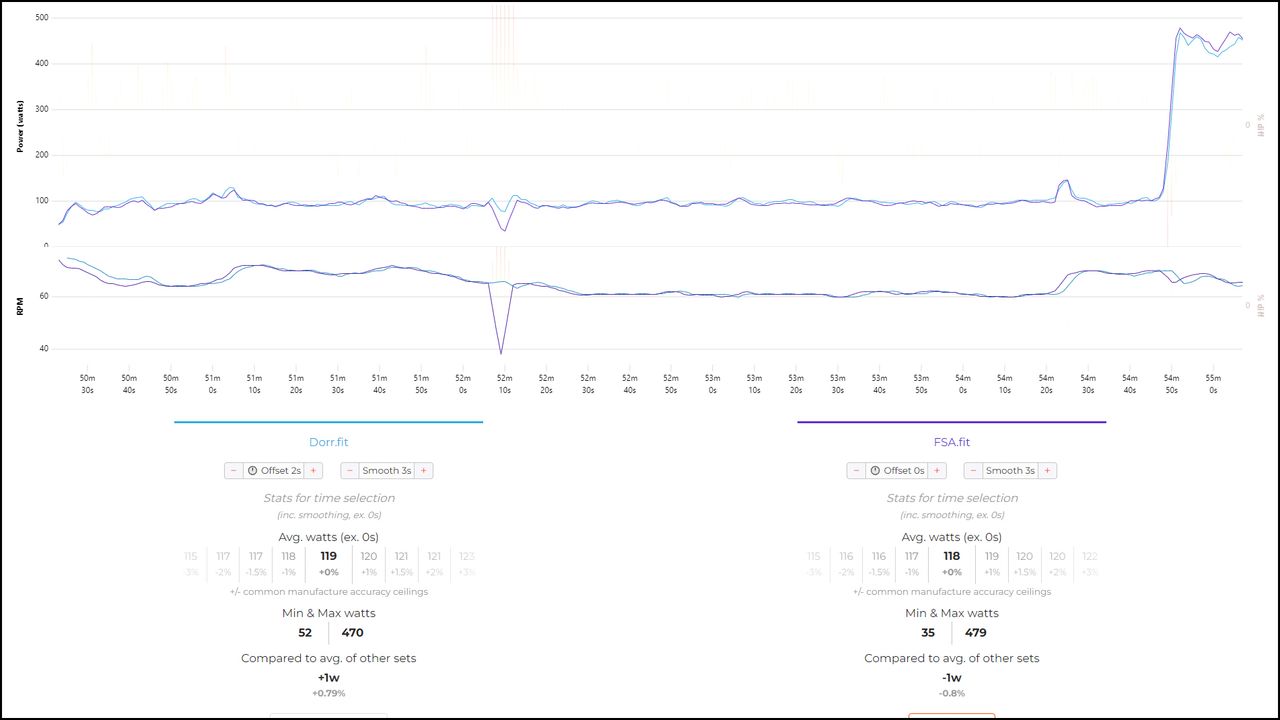Decrease Dorr.fit smoothing value

pos(349,470)
